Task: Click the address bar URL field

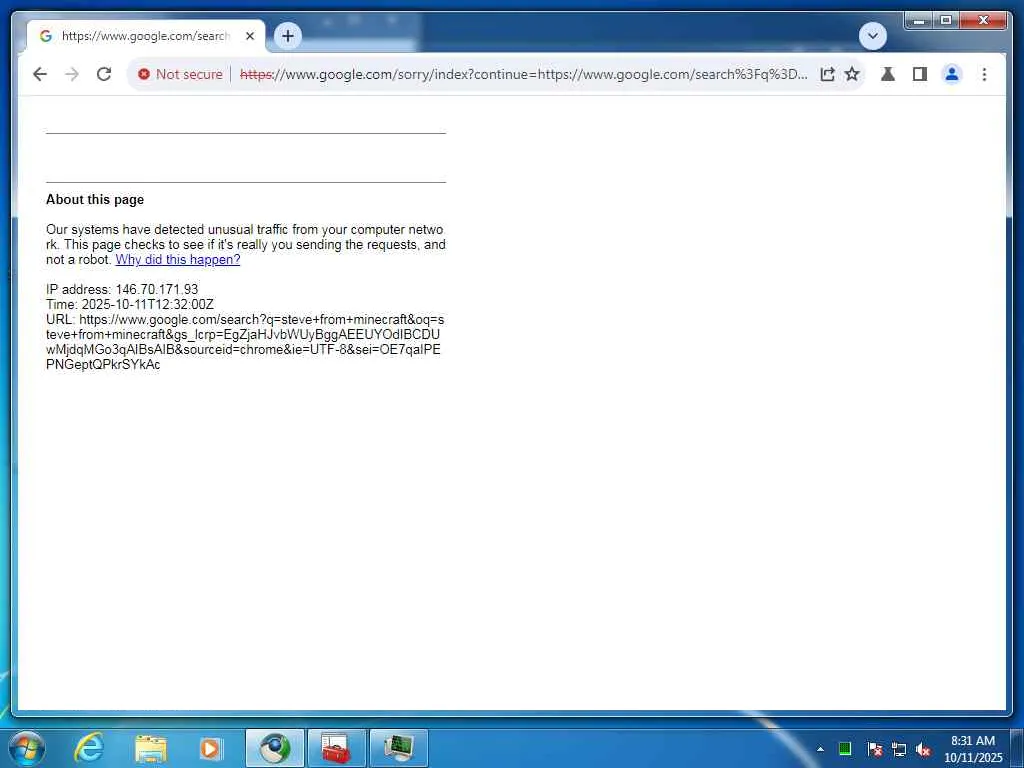Action: coord(523,74)
